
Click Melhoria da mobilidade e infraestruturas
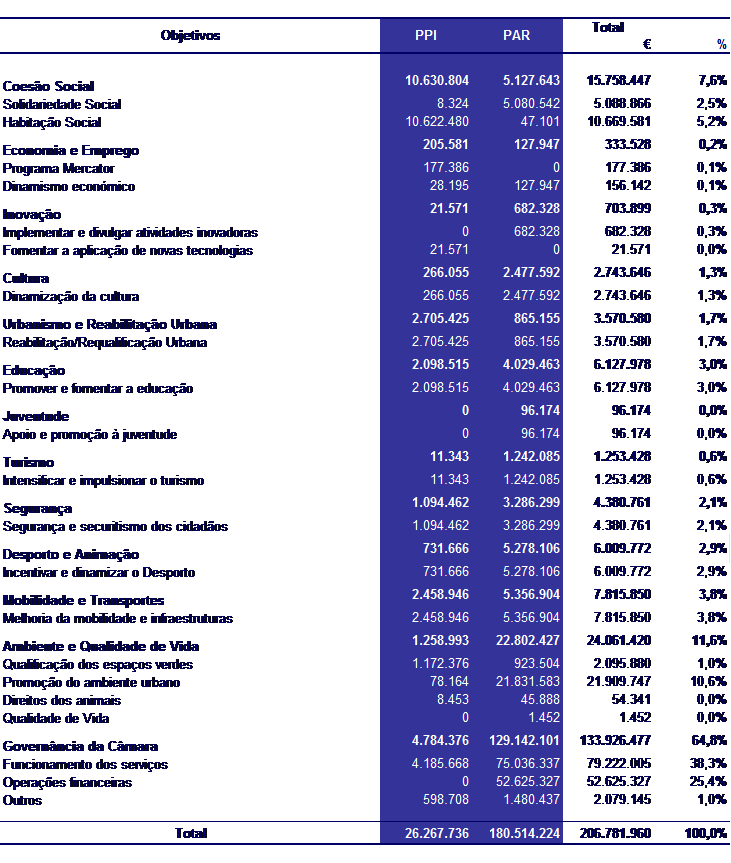117,619
